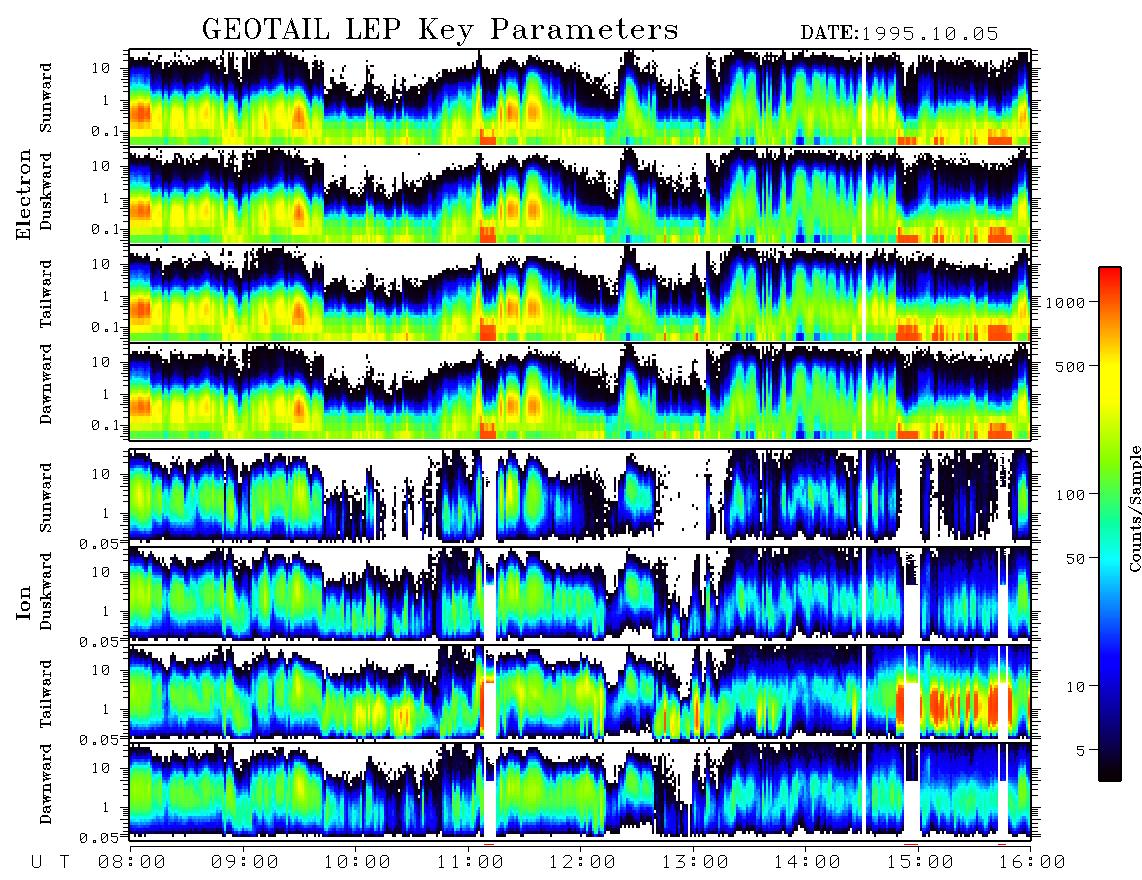Click the "5" color scale value
Screen dimensions: 1142x880
1080,750
